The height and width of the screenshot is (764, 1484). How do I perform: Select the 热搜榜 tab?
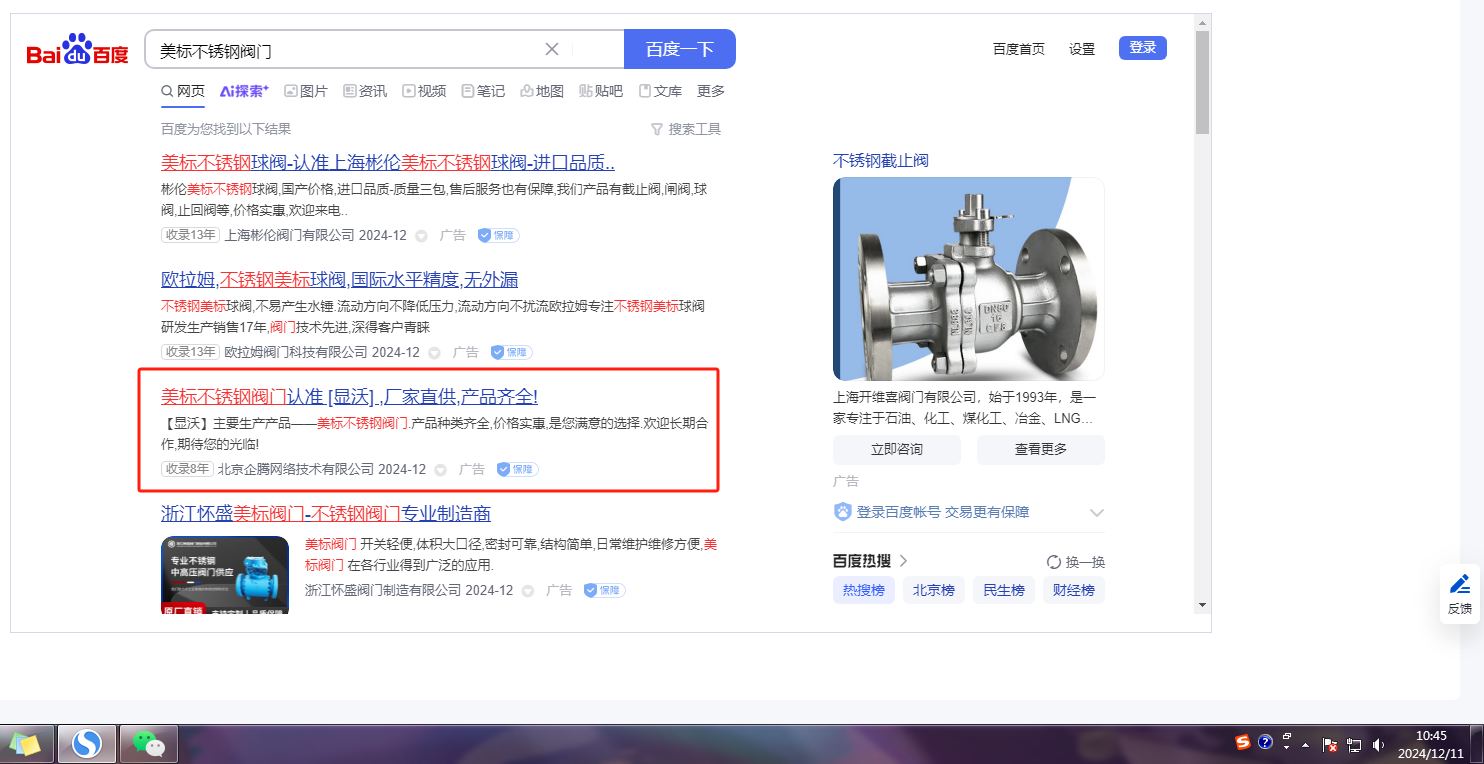pyautogui.click(x=864, y=590)
